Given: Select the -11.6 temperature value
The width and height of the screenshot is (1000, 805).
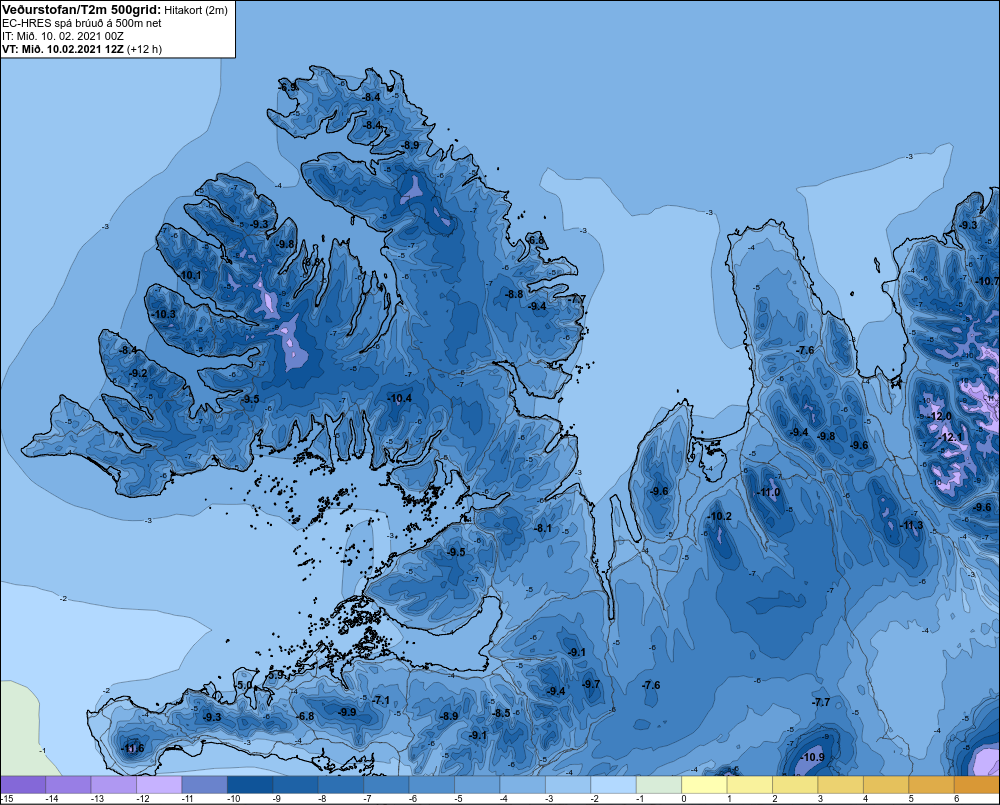Looking at the screenshot, I should coord(133,748).
